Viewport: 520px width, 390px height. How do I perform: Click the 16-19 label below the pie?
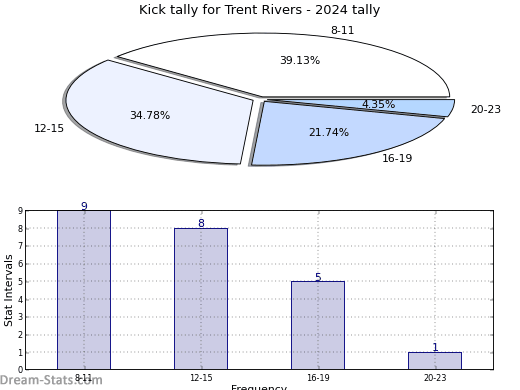pyautogui.click(x=397, y=158)
